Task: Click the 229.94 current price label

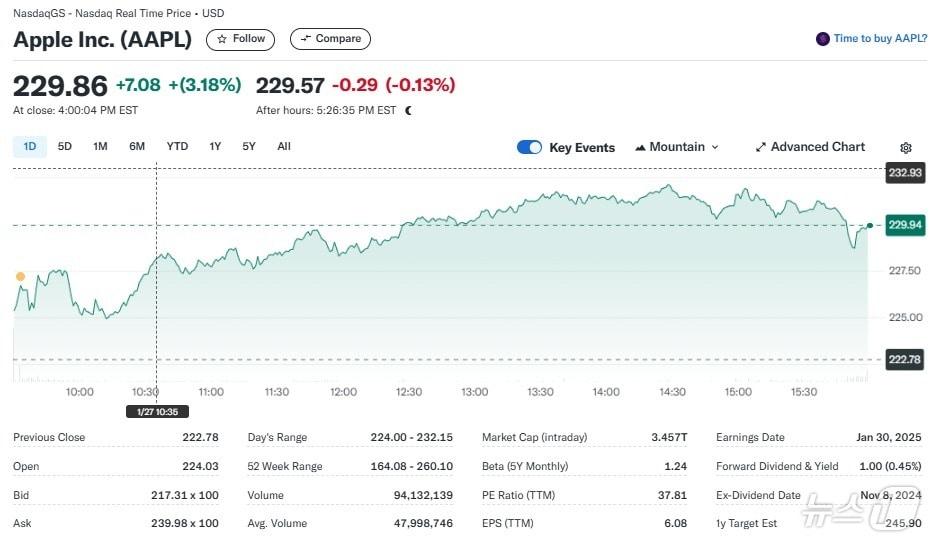Action: click(x=905, y=225)
